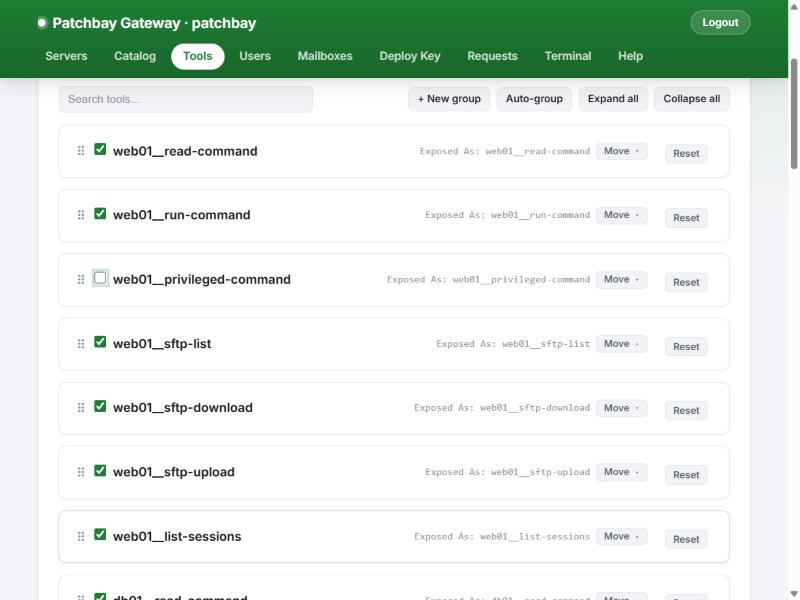Image resolution: width=800 pixels, height=600 pixels.
Task: Click the Logout button
Action: click(720, 22)
